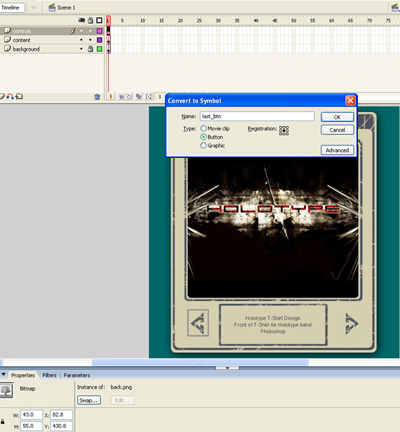Insert a new layer folder

click(19, 96)
